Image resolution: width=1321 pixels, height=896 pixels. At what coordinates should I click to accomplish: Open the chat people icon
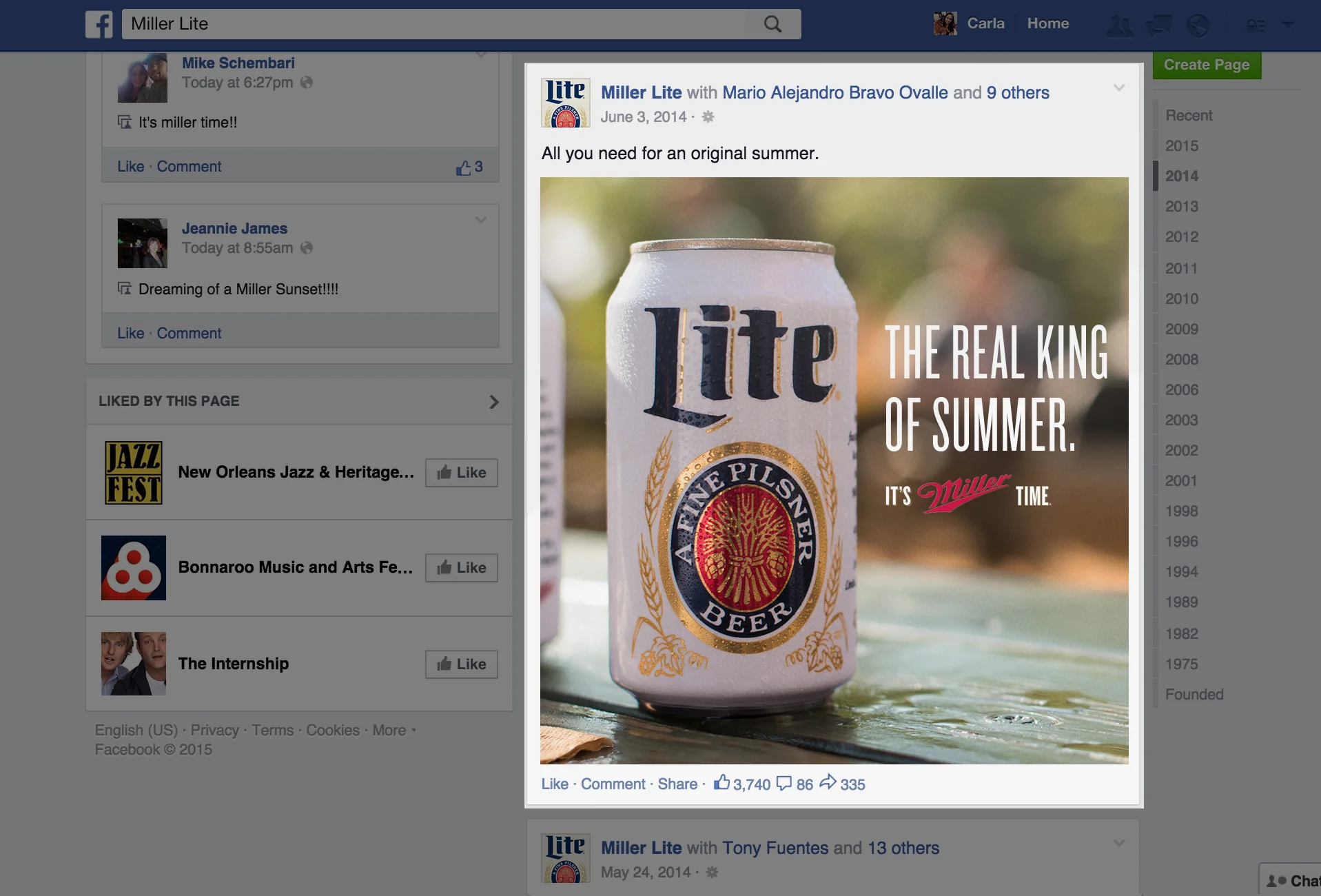pos(1276,881)
